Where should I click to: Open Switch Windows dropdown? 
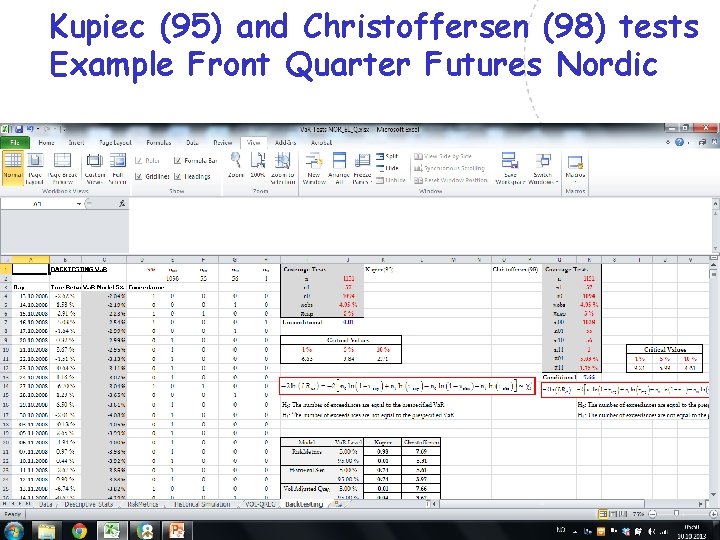[543, 168]
